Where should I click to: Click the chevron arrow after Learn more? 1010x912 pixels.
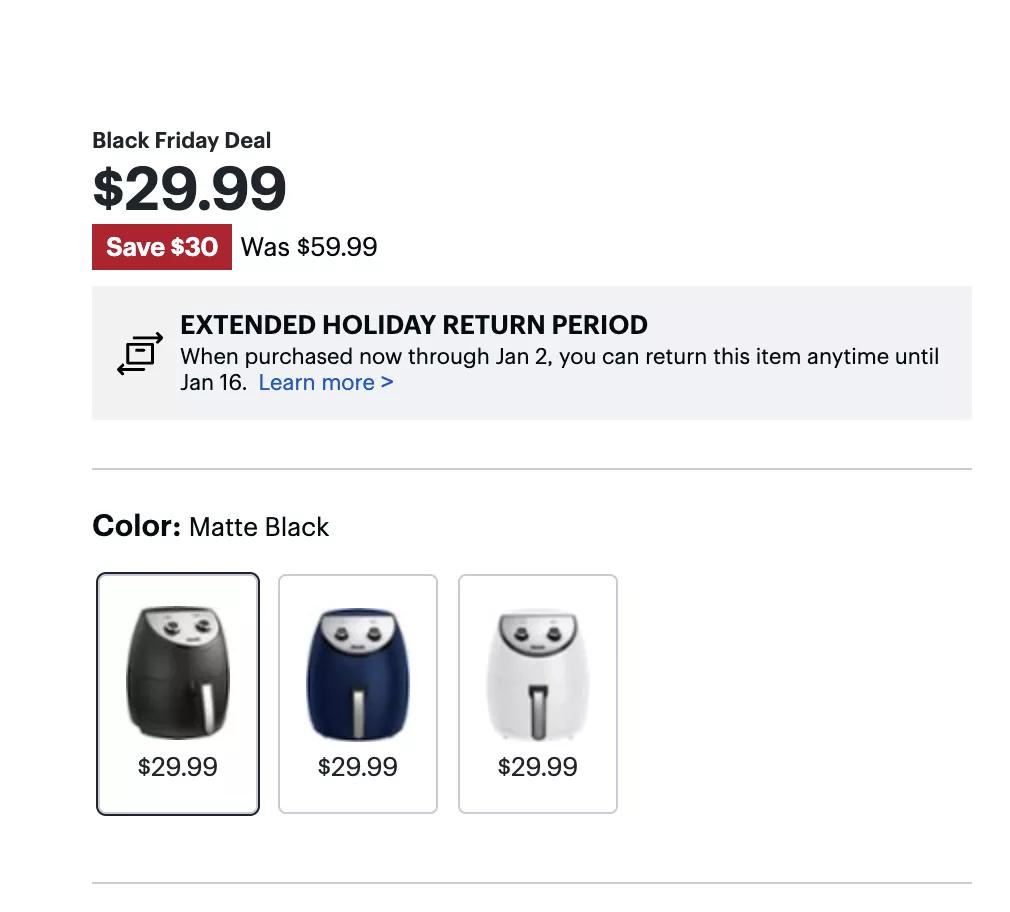click(x=387, y=382)
